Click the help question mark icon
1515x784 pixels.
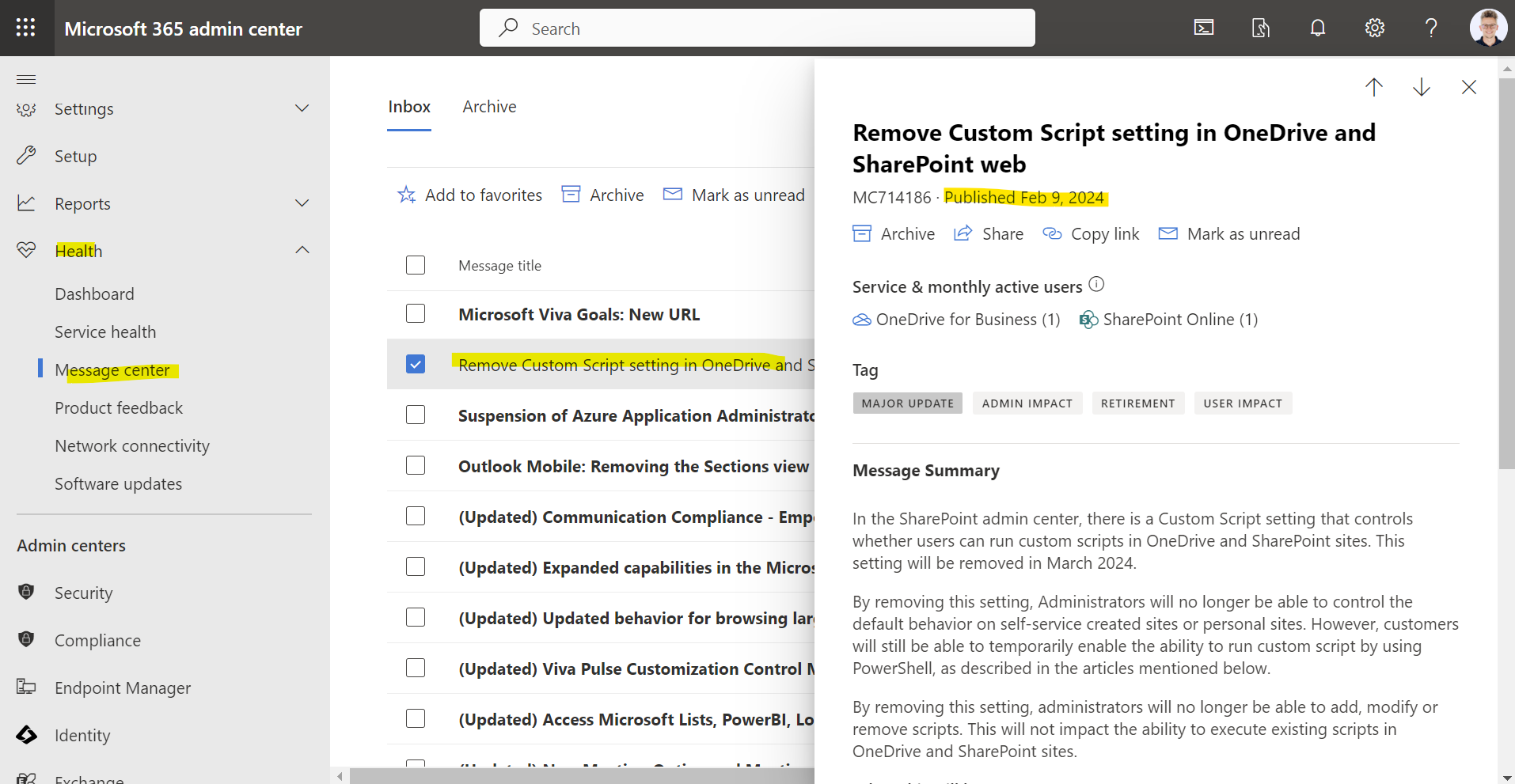[1430, 28]
